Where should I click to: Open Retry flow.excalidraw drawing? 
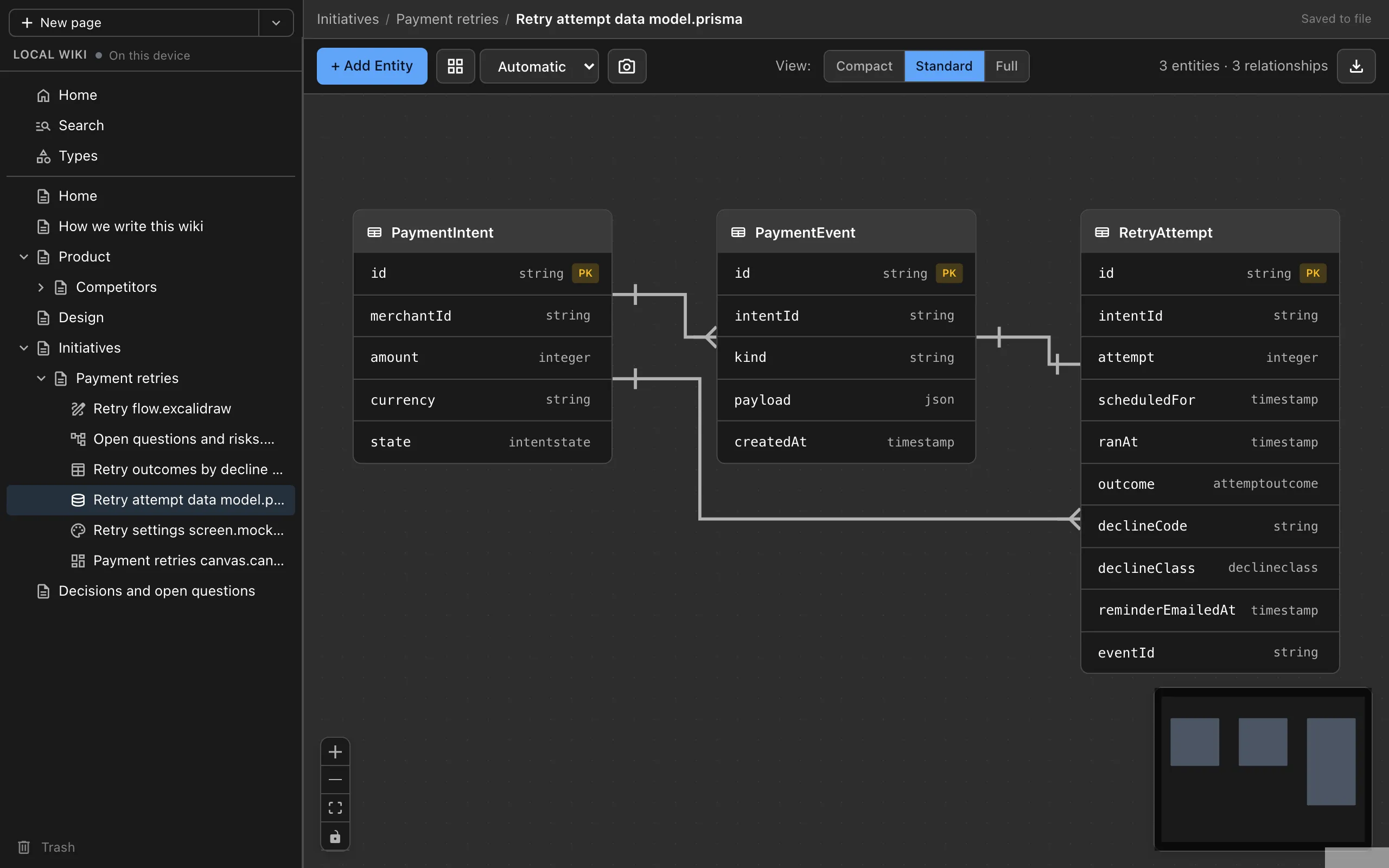150,408
